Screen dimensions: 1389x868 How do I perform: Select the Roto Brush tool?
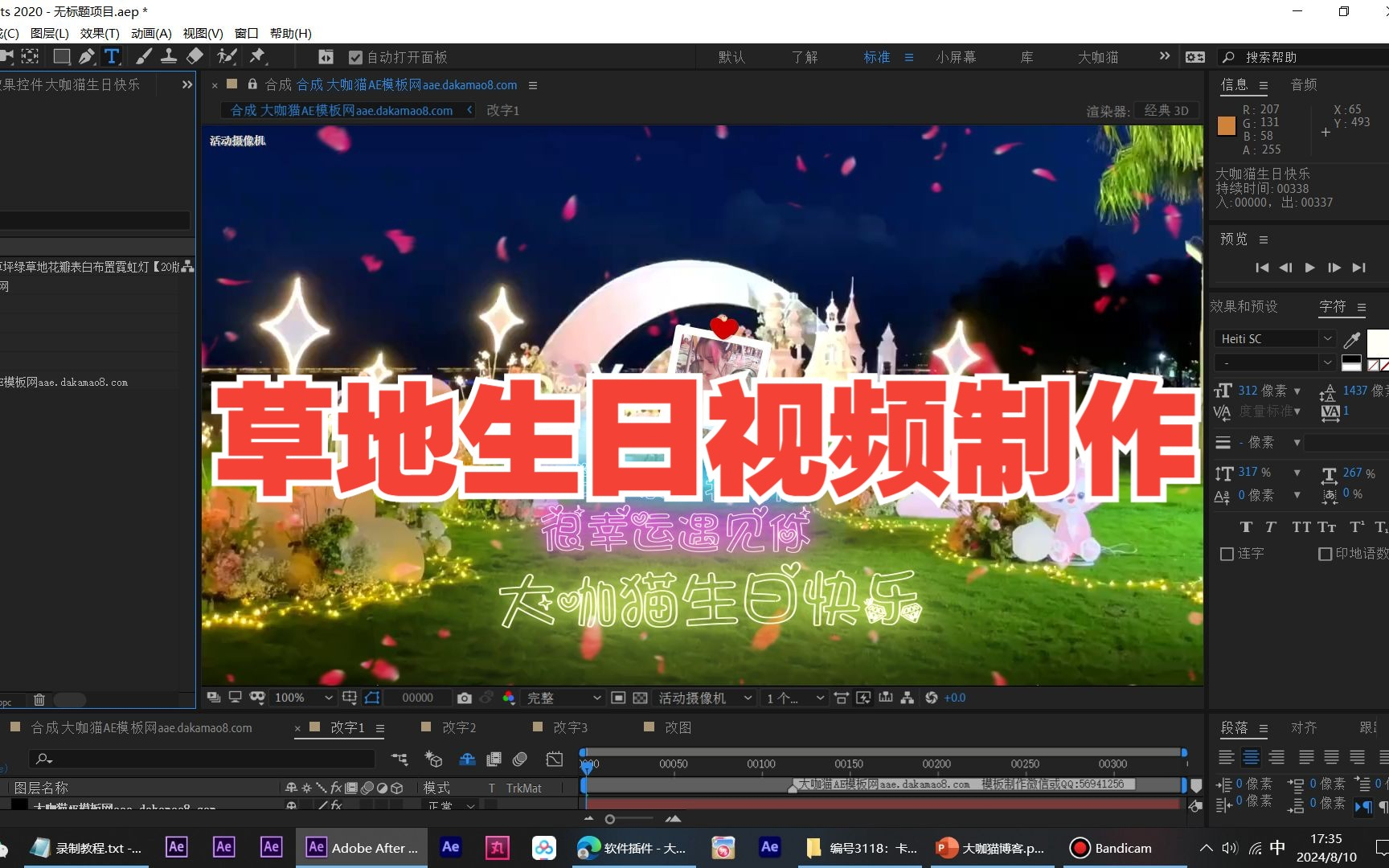pos(227,56)
